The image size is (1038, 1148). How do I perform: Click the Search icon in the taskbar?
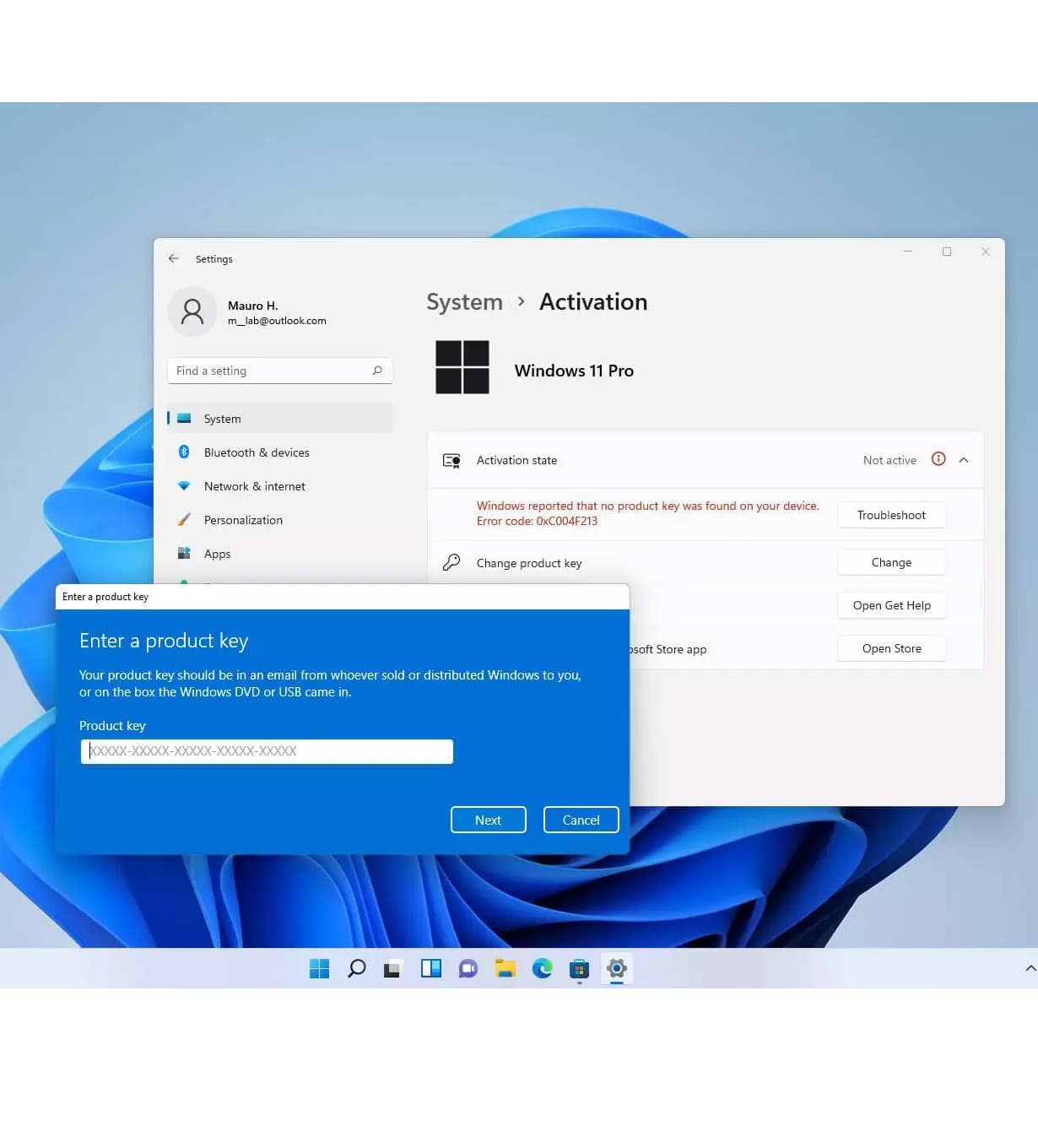pos(356,968)
